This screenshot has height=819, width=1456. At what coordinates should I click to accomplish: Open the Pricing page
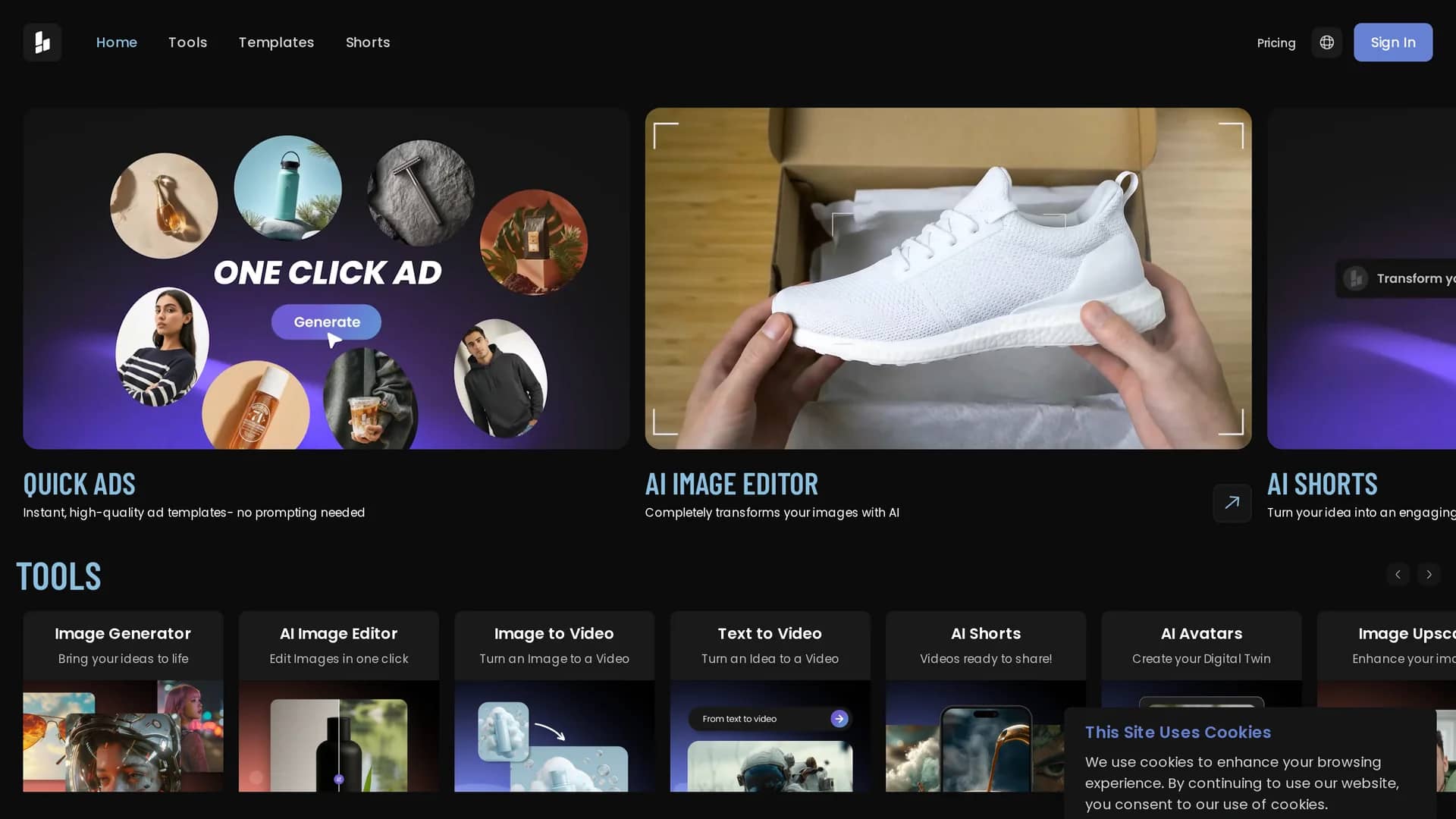pyautogui.click(x=1276, y=43)
